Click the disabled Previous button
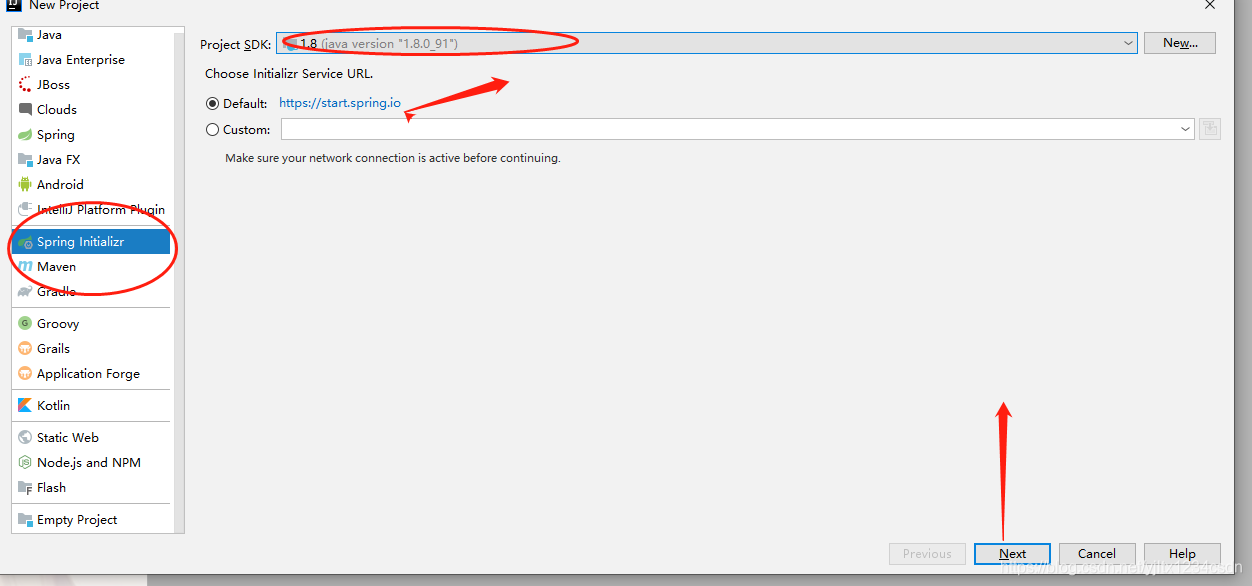The height and width of the screenshot is (586, 1252). point(927,554)
